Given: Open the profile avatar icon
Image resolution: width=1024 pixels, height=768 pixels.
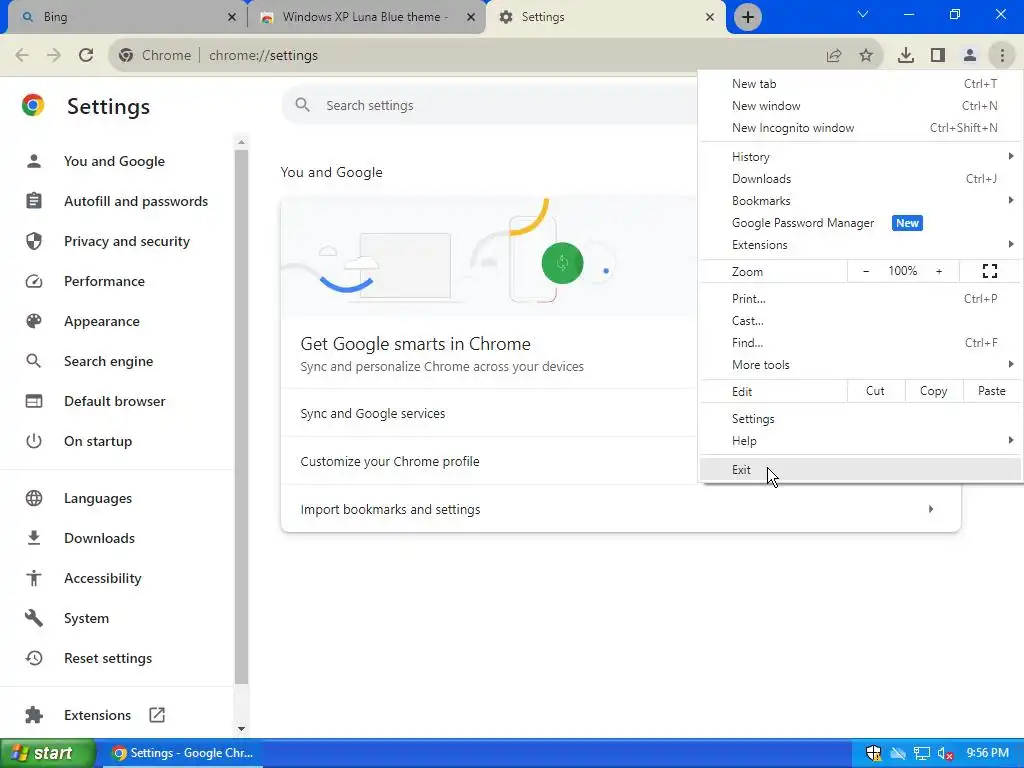Looking at the screenshot, I should coord(970,56).
